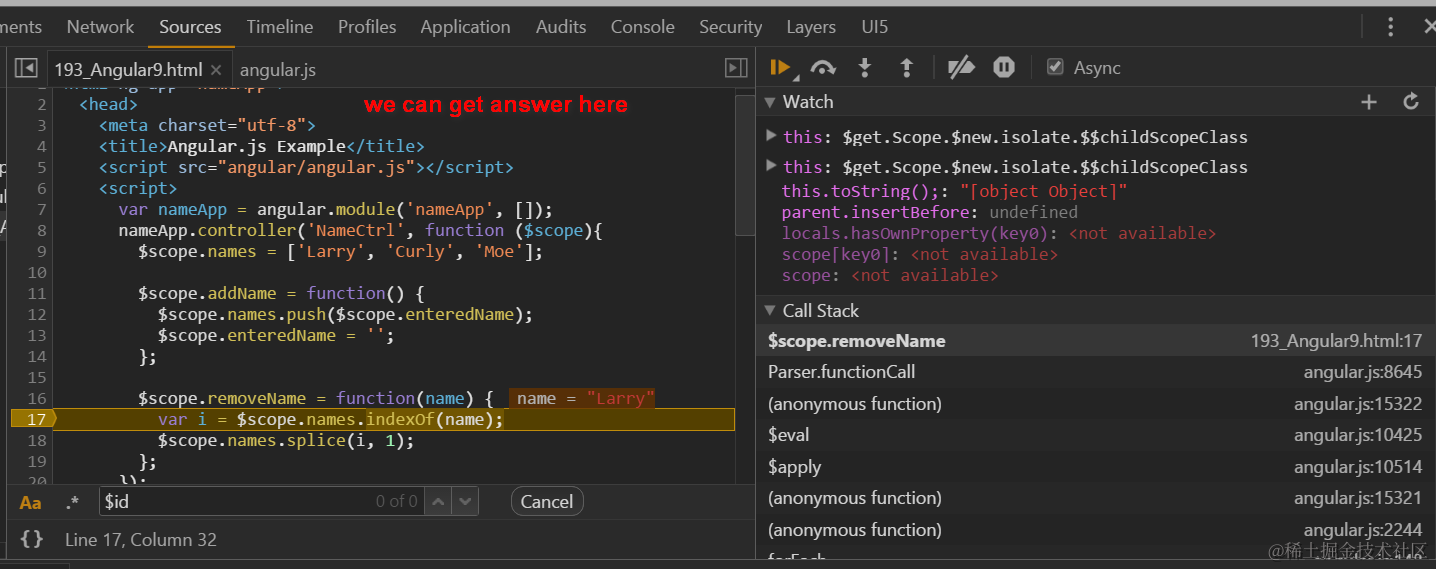1436x569 pixels.
Task: Open the Application tab
Action: pyautogui.click(x=465, y=27)
